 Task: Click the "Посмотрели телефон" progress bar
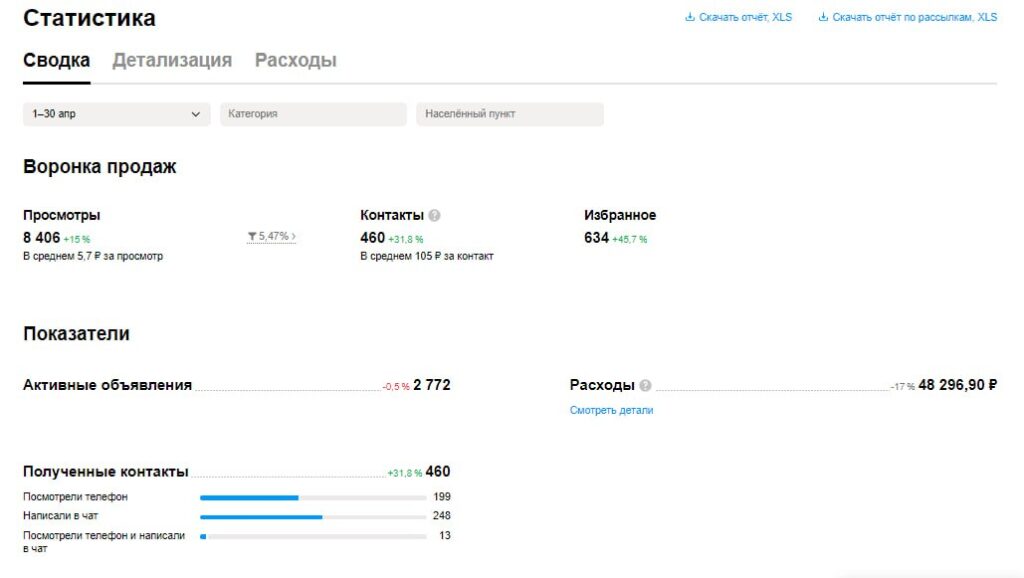coord(312,497)
